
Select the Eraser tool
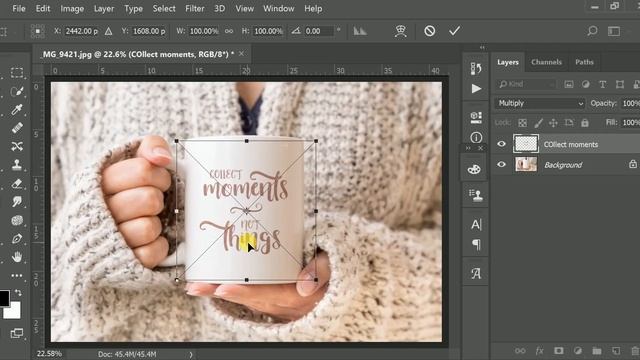coord(17,184)
